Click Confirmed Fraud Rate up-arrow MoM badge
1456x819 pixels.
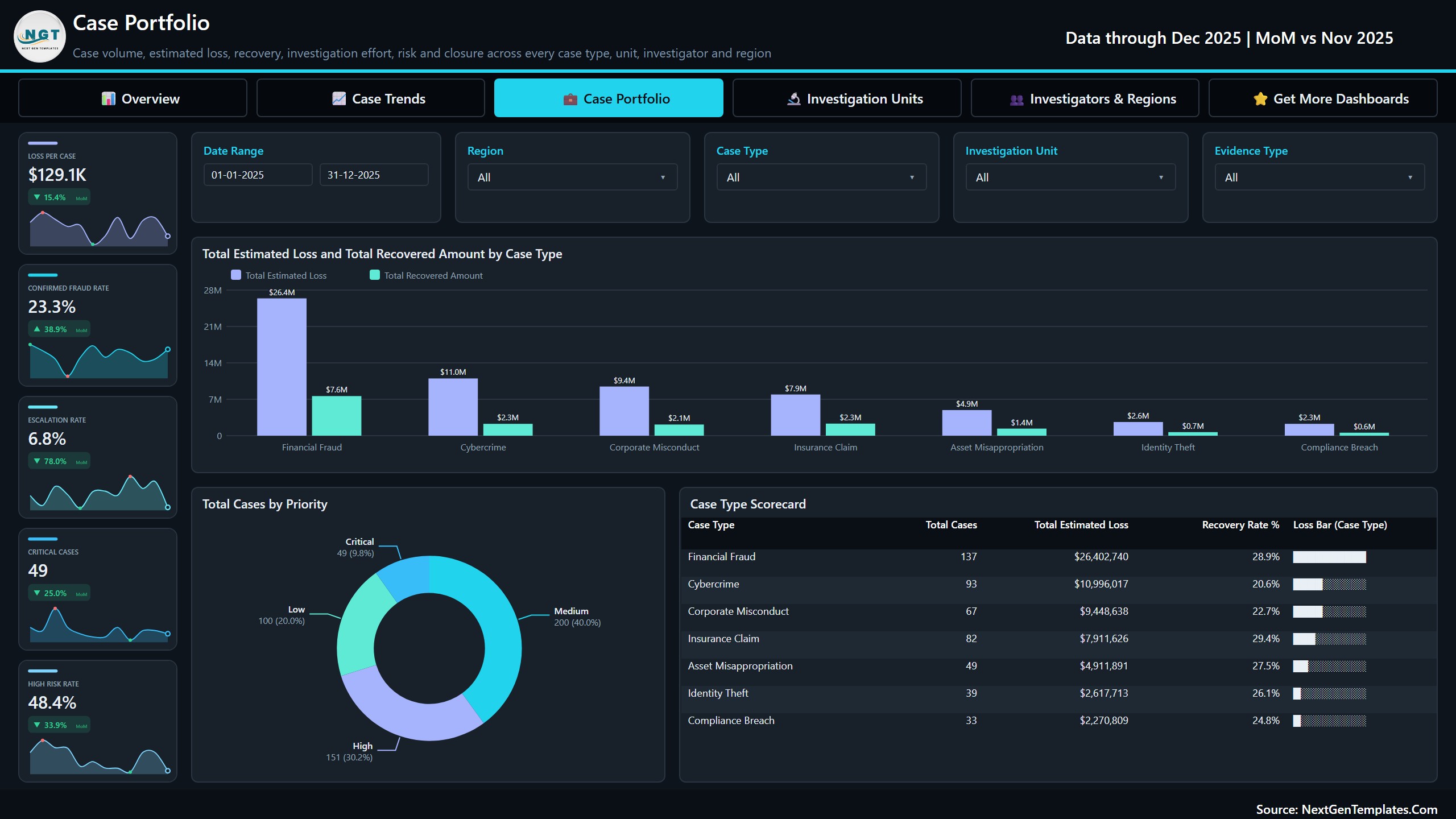pyautogui.click(x=59, y=329)
